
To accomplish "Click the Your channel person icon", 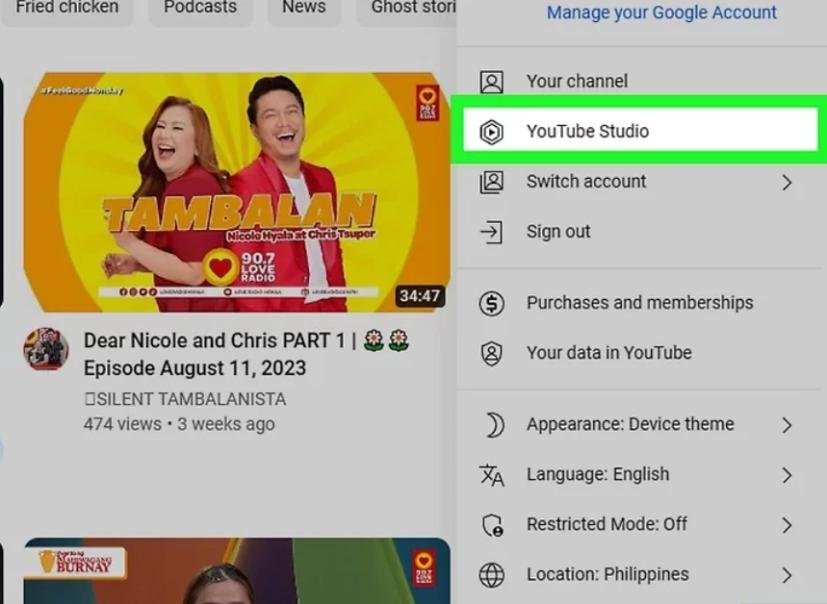I will (x=491, y=82).
